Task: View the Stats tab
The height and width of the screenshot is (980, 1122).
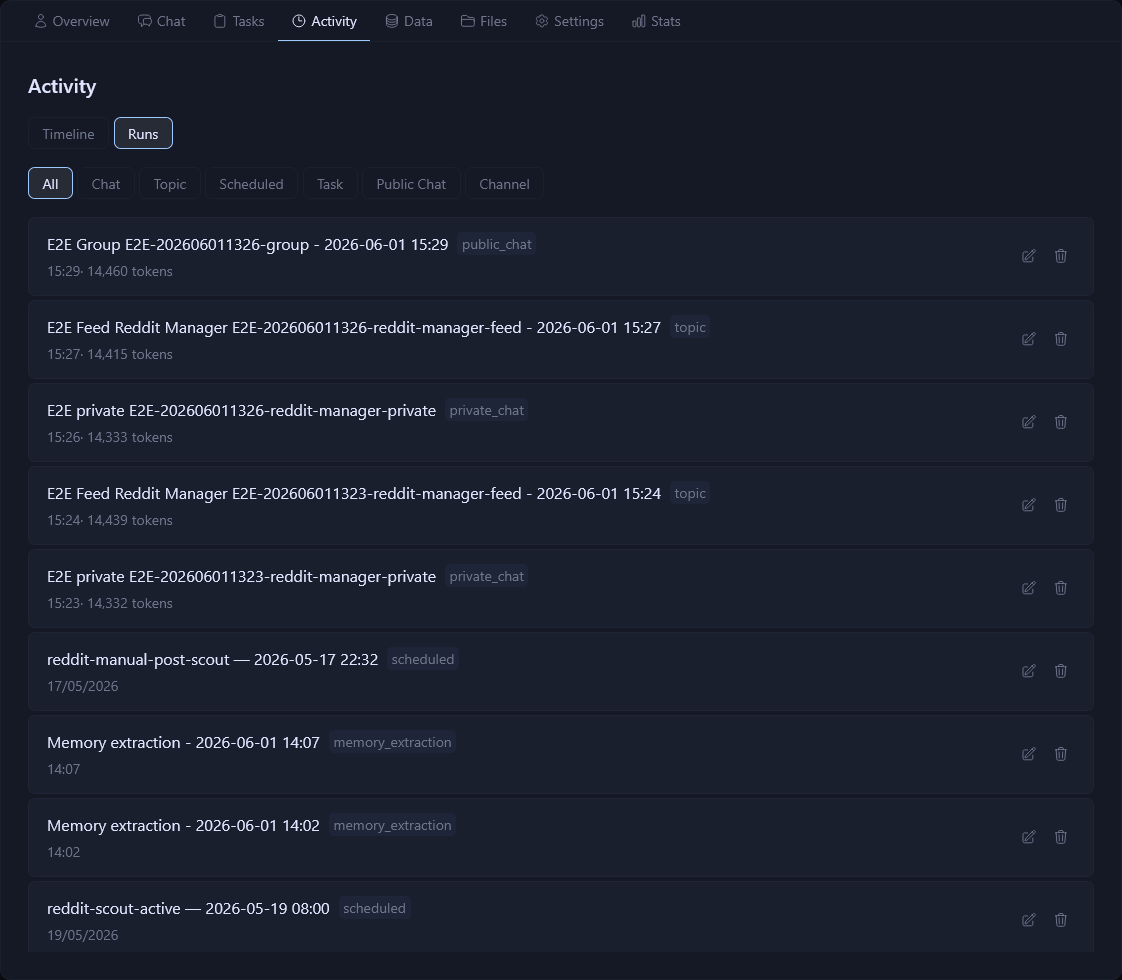Action: click(656, 21)
